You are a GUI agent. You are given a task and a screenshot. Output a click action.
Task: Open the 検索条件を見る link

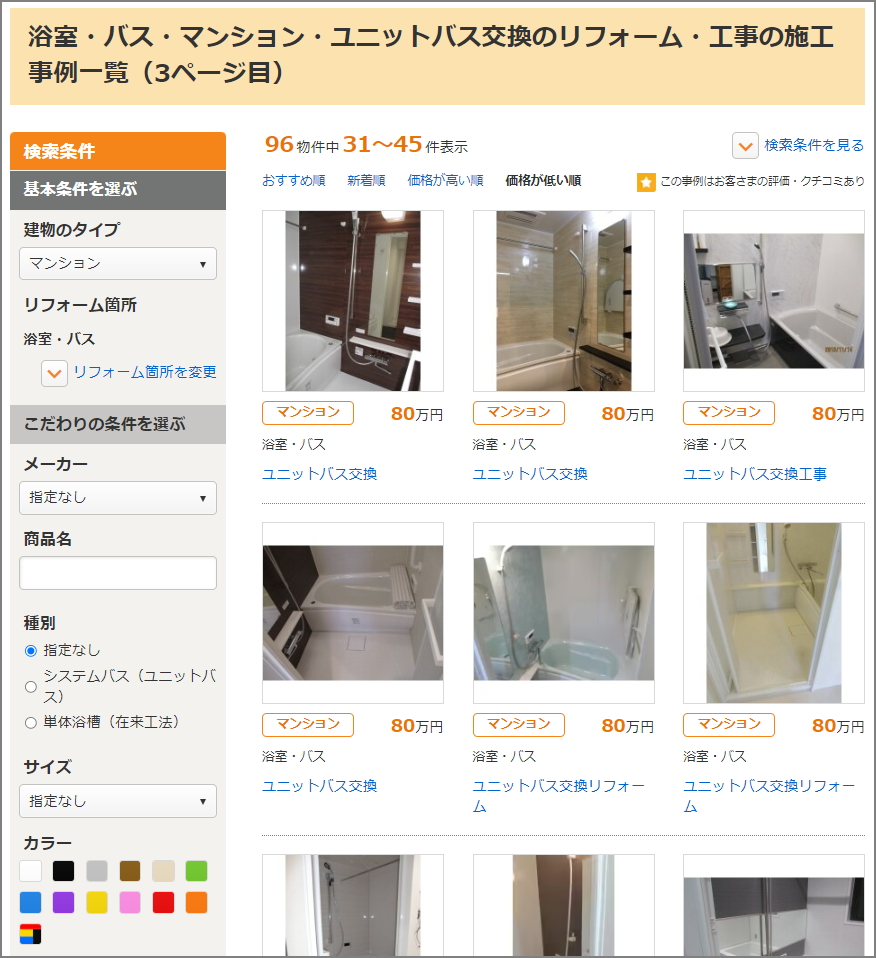click(x=814, y=145)
